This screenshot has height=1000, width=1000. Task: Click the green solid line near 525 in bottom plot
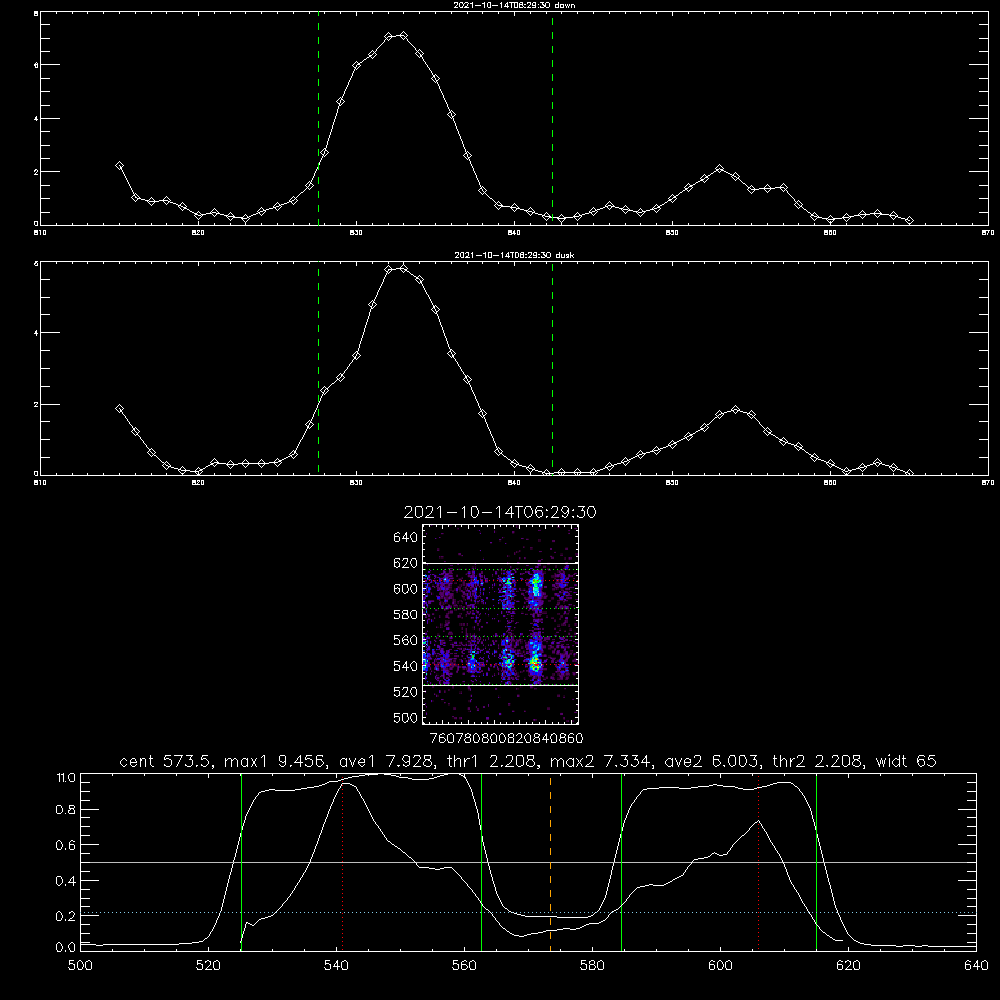[241, 862]
